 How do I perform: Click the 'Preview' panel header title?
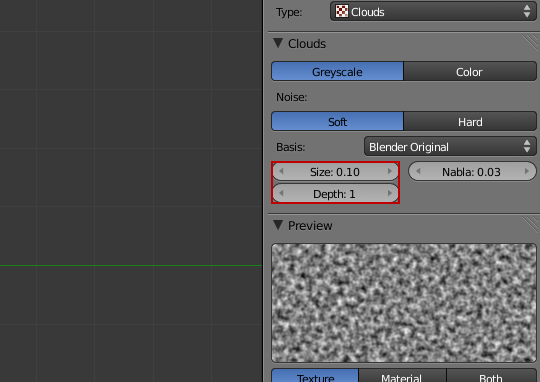coord(310,226)
